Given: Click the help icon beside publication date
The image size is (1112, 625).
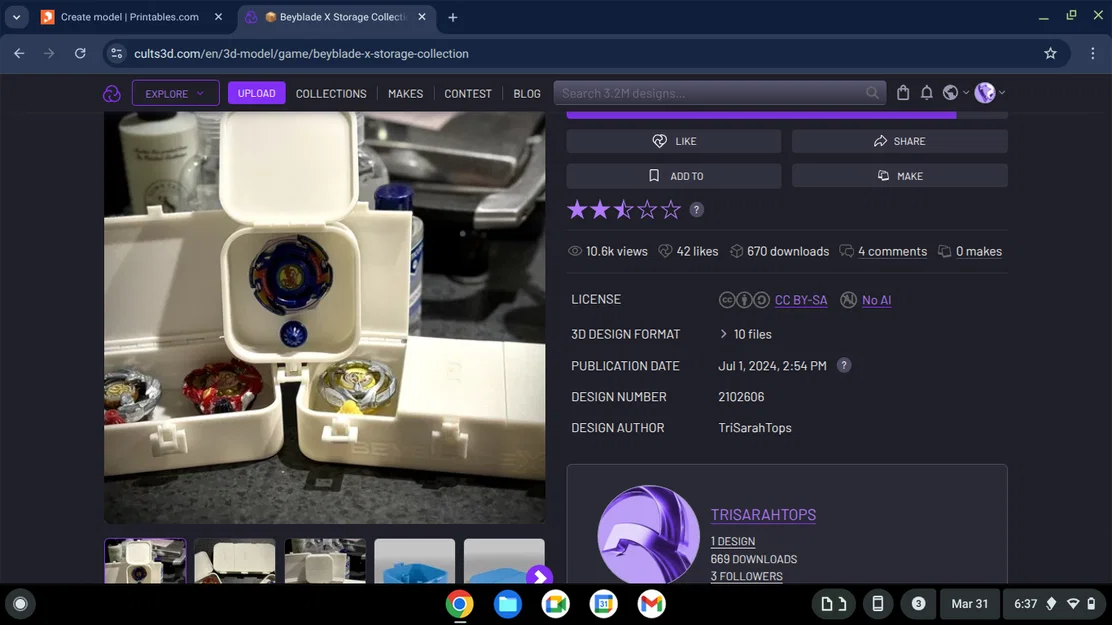Looking at the screenshot, I should (x=843, y=365).
